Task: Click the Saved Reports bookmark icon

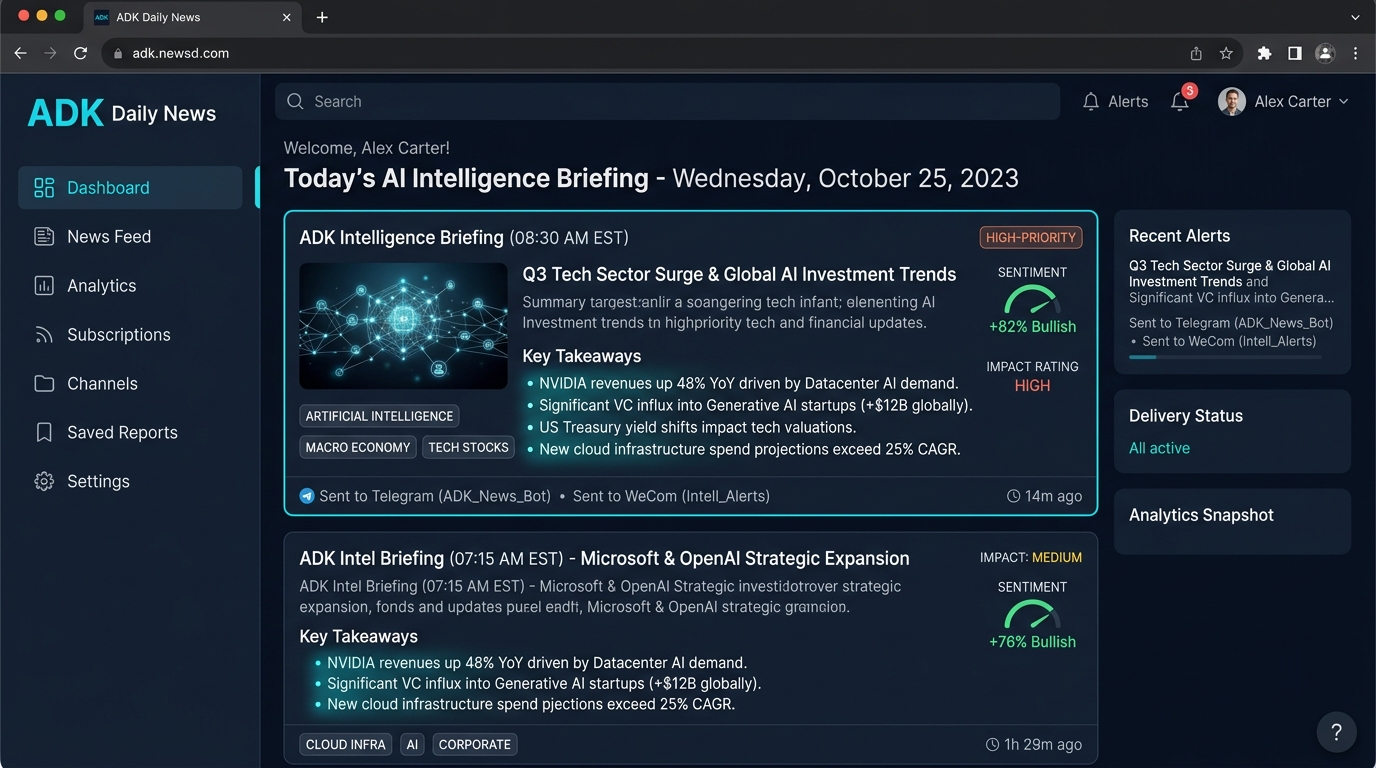Action: pos(44,433)
